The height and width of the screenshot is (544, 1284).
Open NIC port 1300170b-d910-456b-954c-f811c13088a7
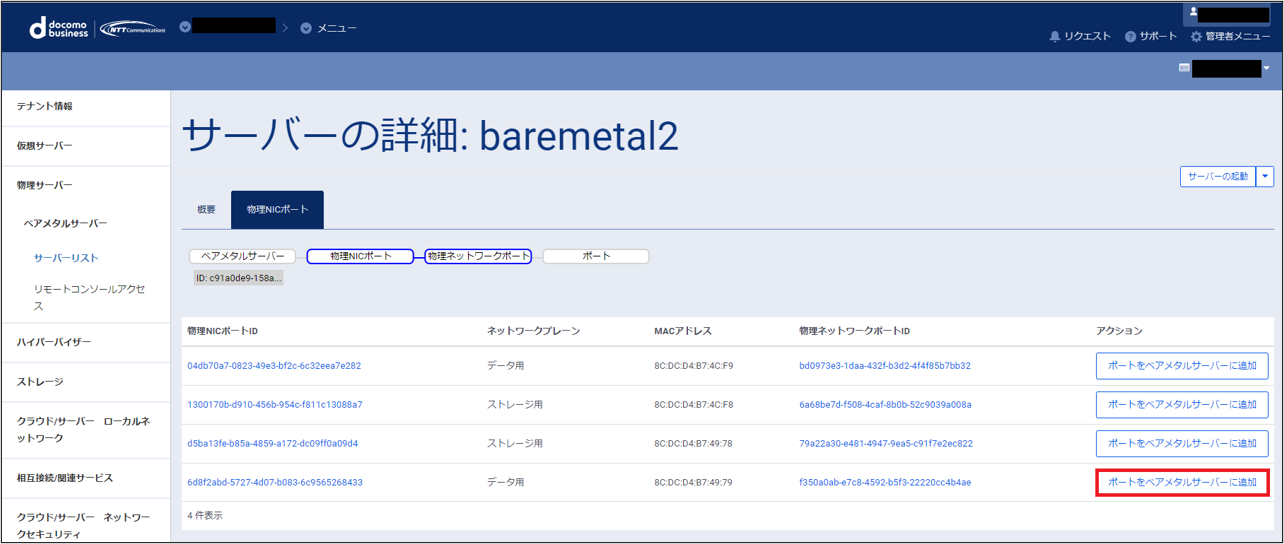(x=275, y=405)
